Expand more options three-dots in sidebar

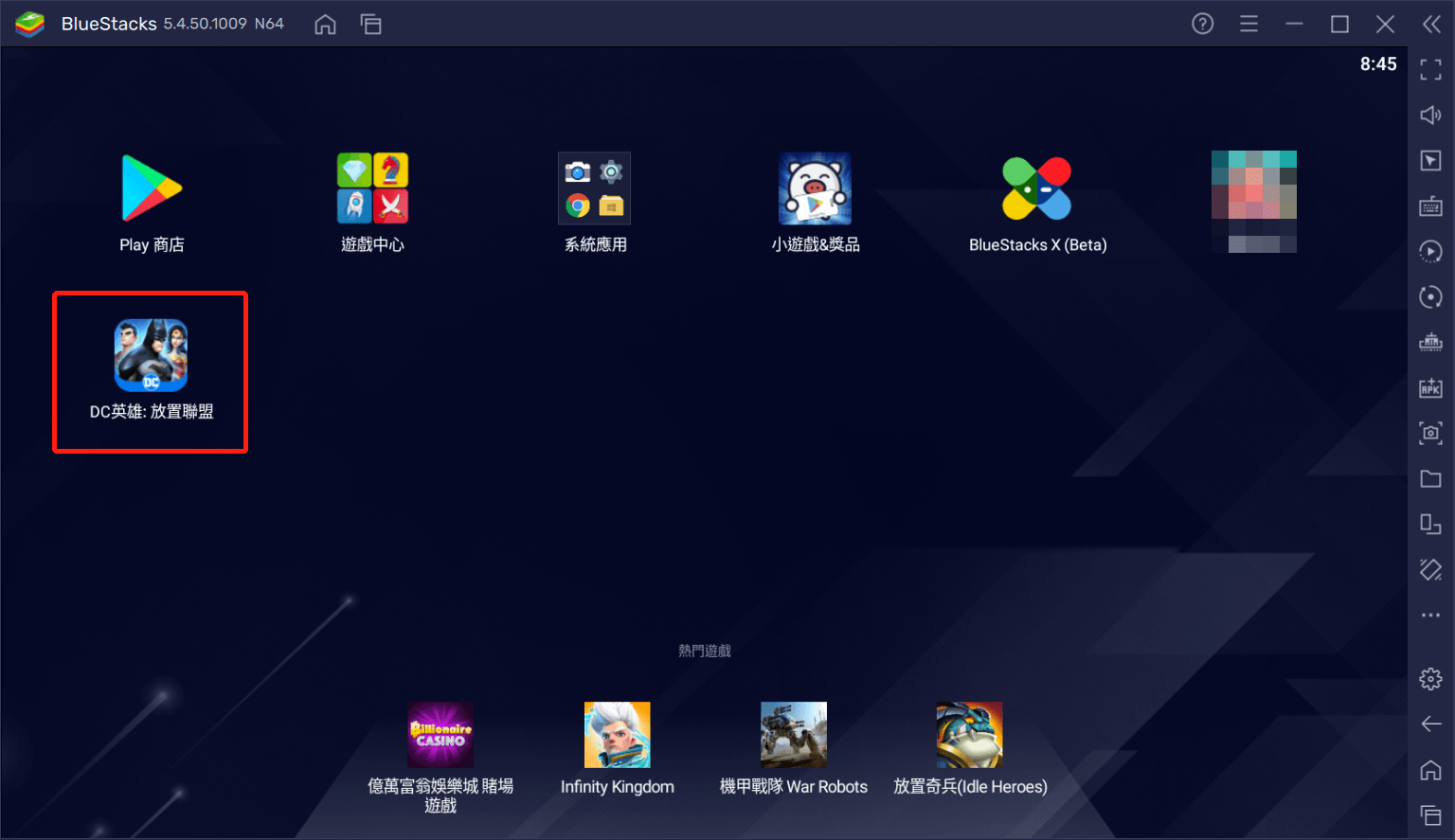pyautogui.click(x=1430, y=615)
